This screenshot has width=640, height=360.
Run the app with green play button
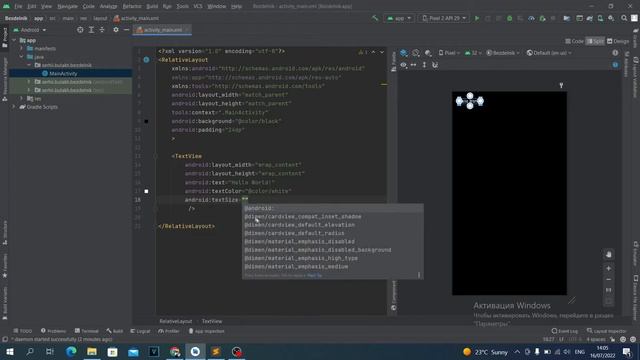(476, 18)
